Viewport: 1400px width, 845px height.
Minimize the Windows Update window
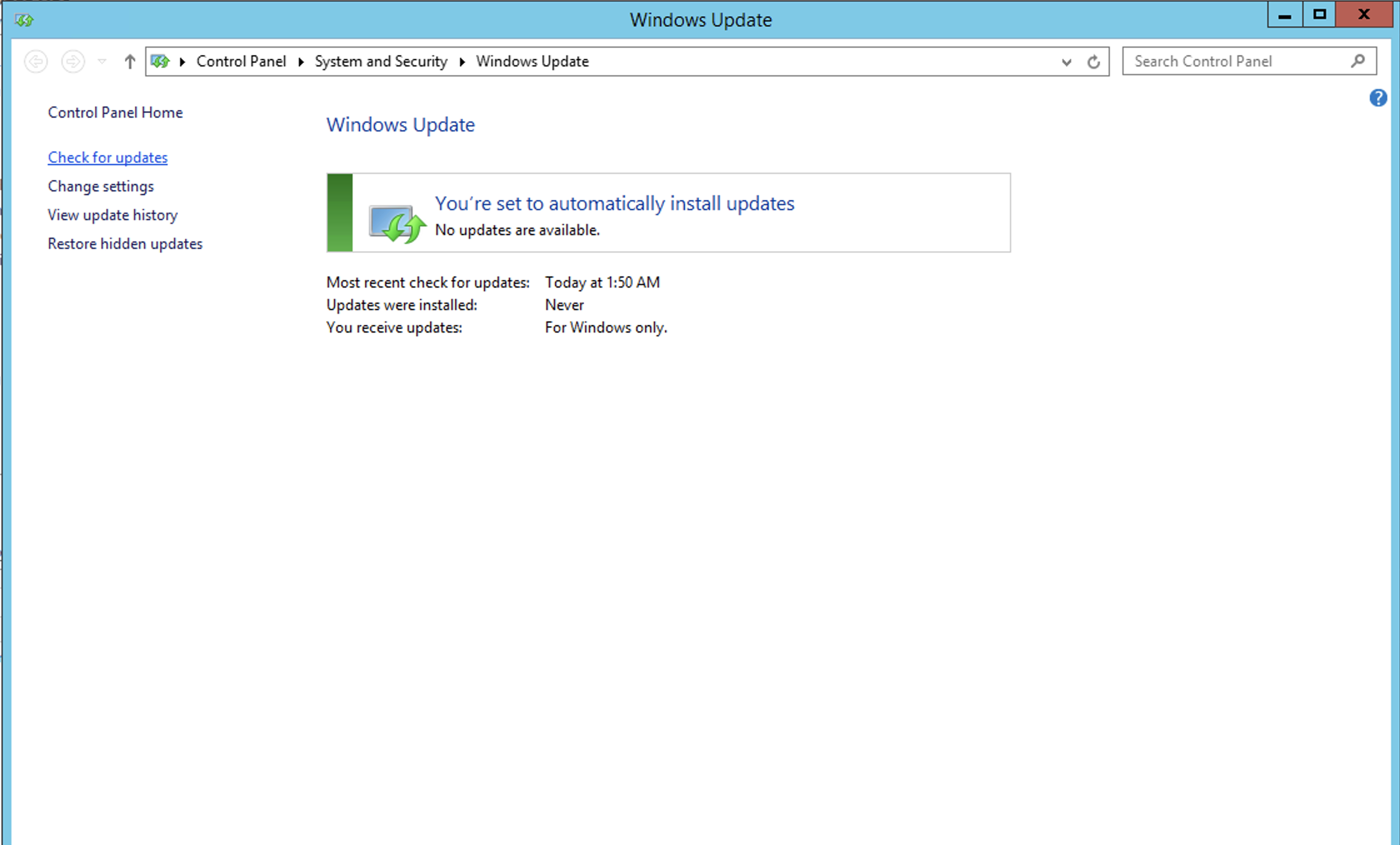1285,15
